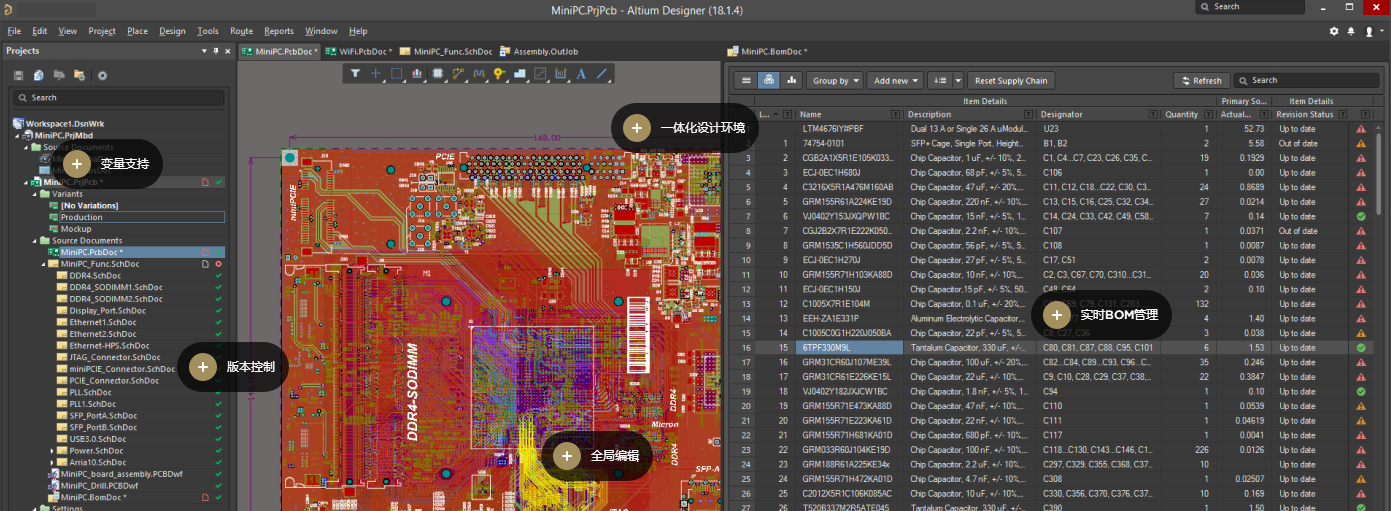Click the selection filter funnel icon

355,73
